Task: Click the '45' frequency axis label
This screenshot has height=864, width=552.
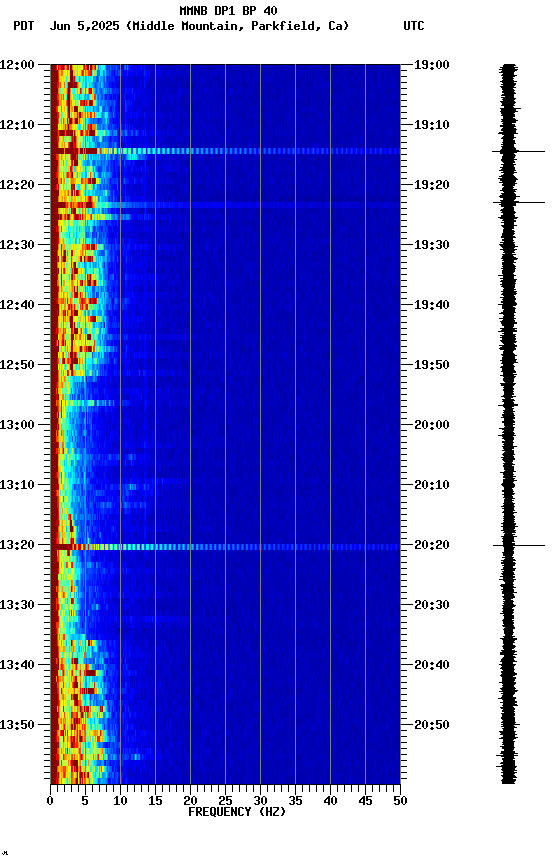Action: [x=365, y=801]
